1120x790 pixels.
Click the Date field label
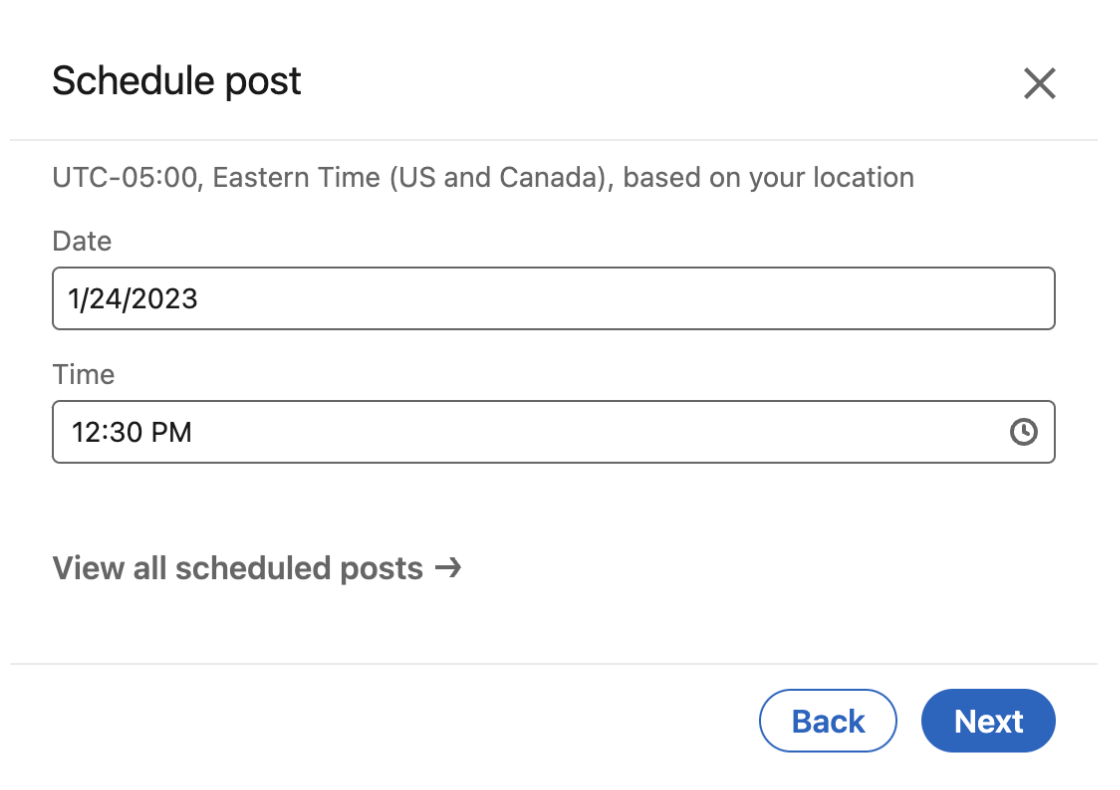pos(82,241)
